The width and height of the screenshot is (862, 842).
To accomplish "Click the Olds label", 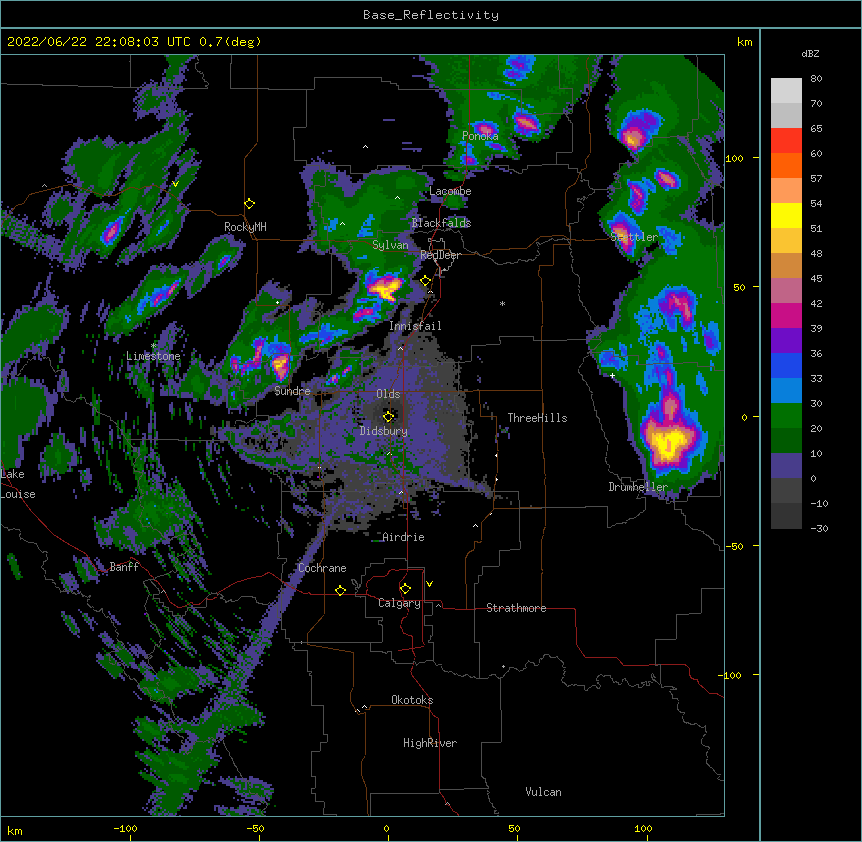I will tap(388, 394).
